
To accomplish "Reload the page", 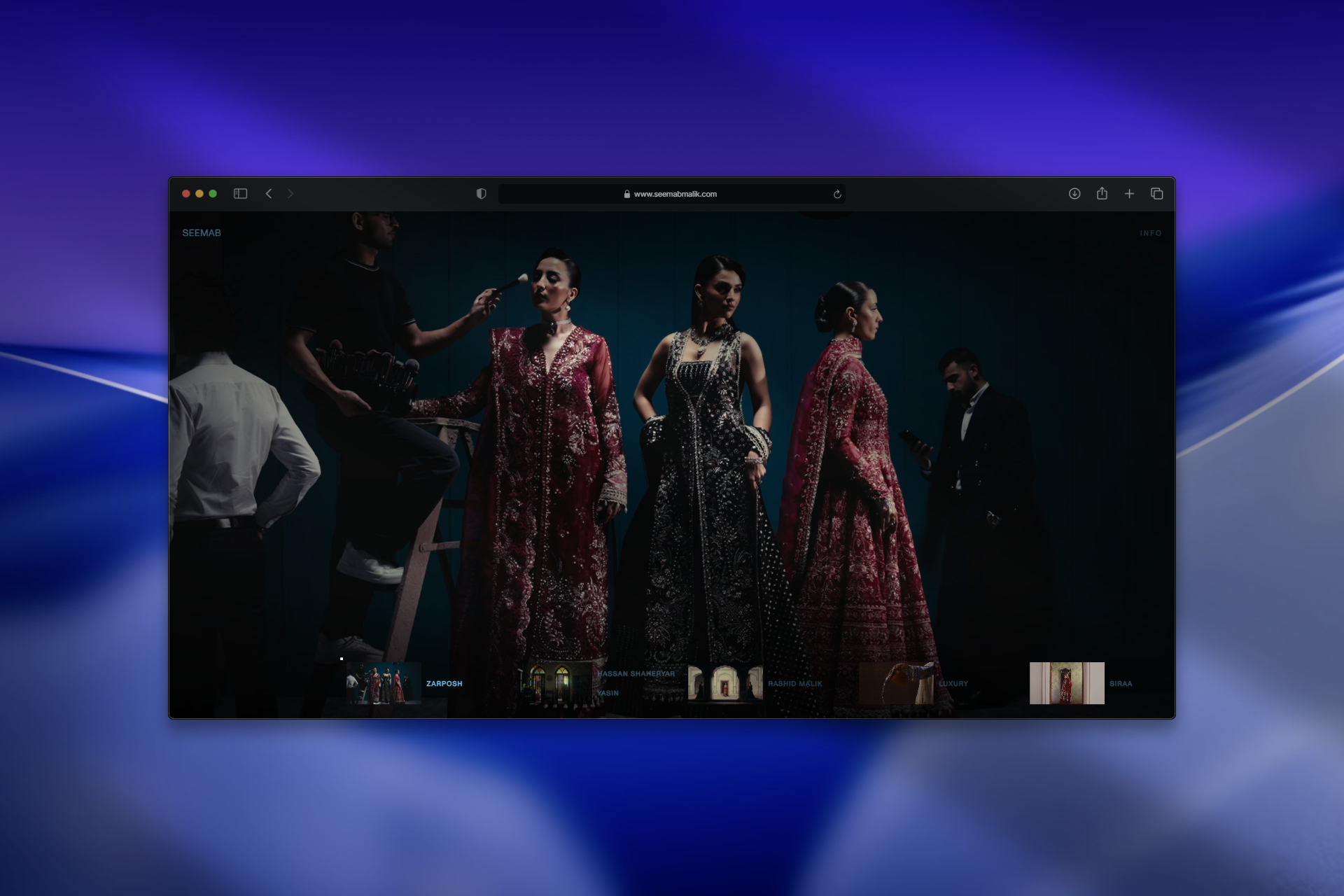I will click(x=836, y=194).
